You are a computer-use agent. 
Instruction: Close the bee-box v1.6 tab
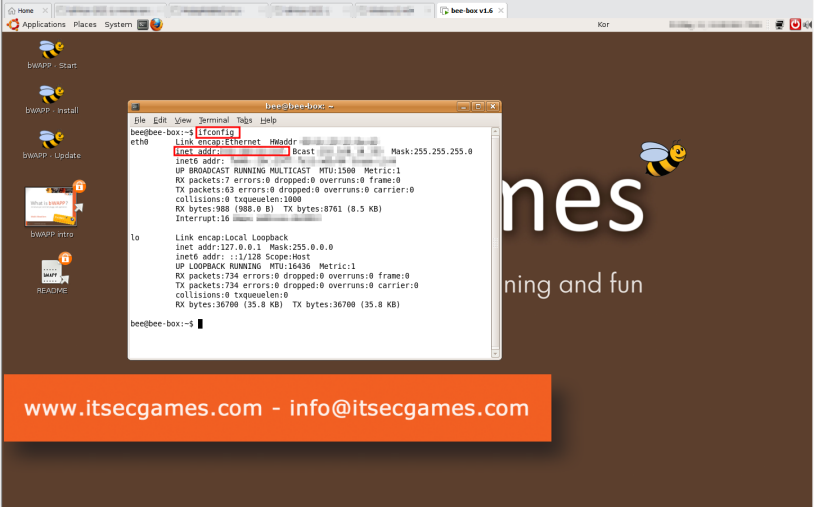click(x=501, y=10)
